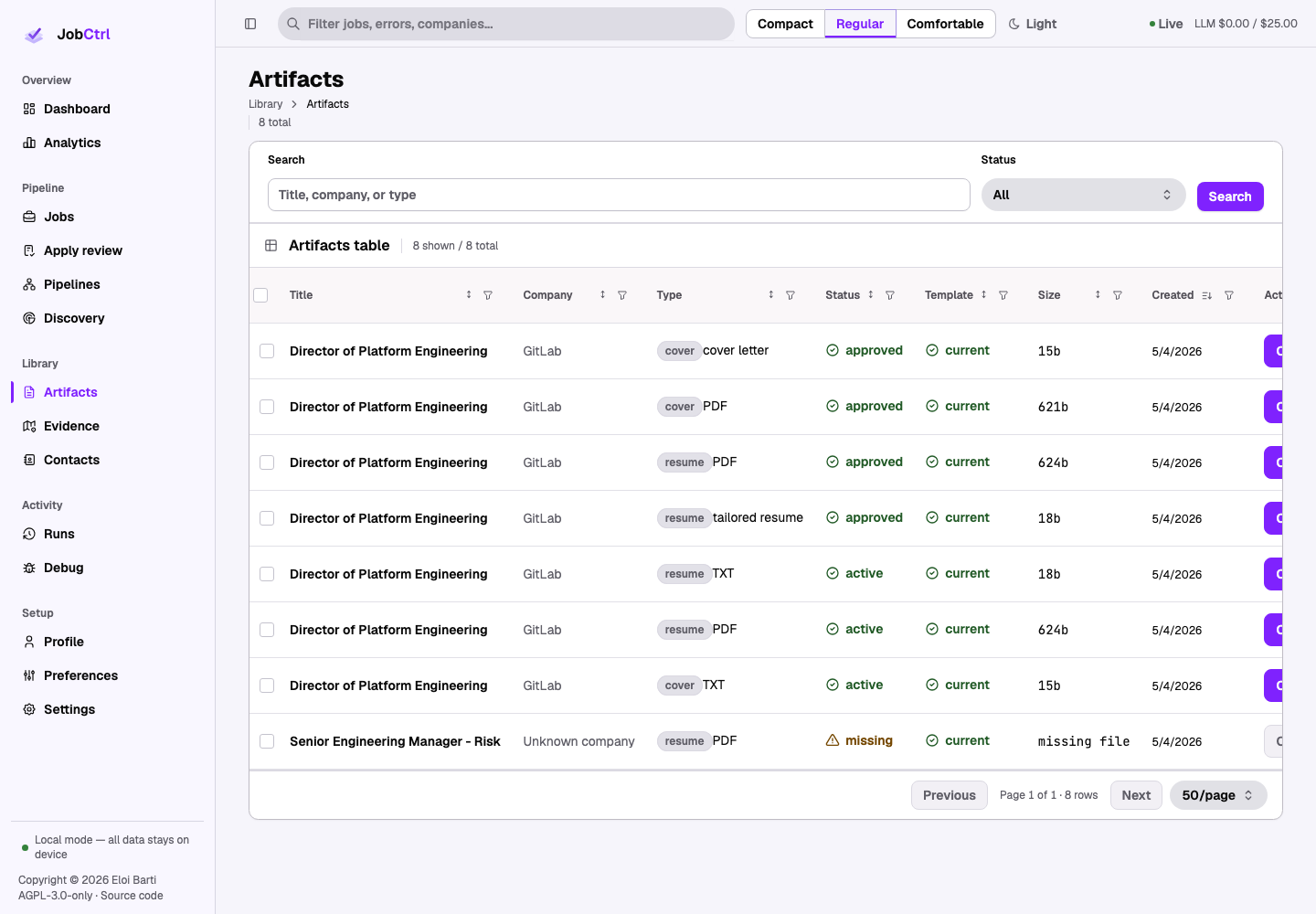Check the cover letter row checkbox
The width and height of the screenshot is (1316, 914).
(267, 351)
